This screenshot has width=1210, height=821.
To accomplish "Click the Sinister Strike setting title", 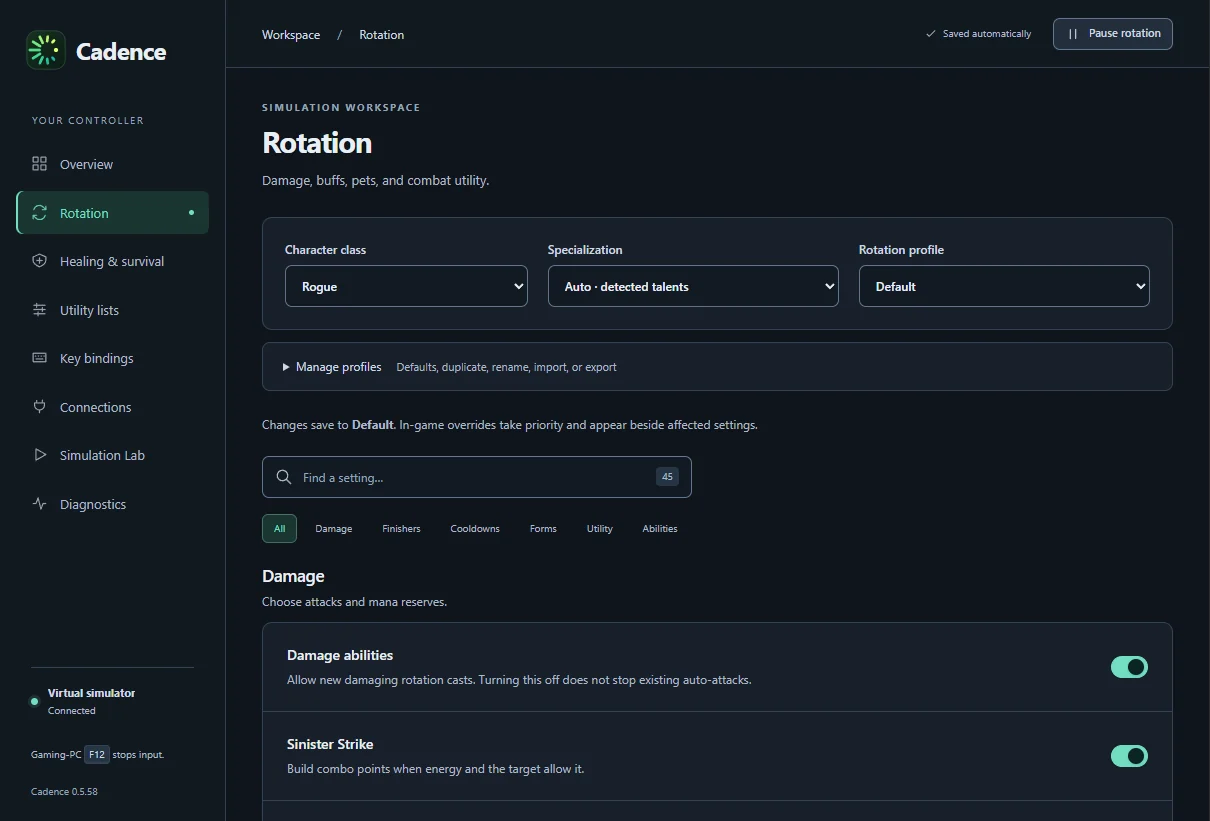I will point(330,744).
